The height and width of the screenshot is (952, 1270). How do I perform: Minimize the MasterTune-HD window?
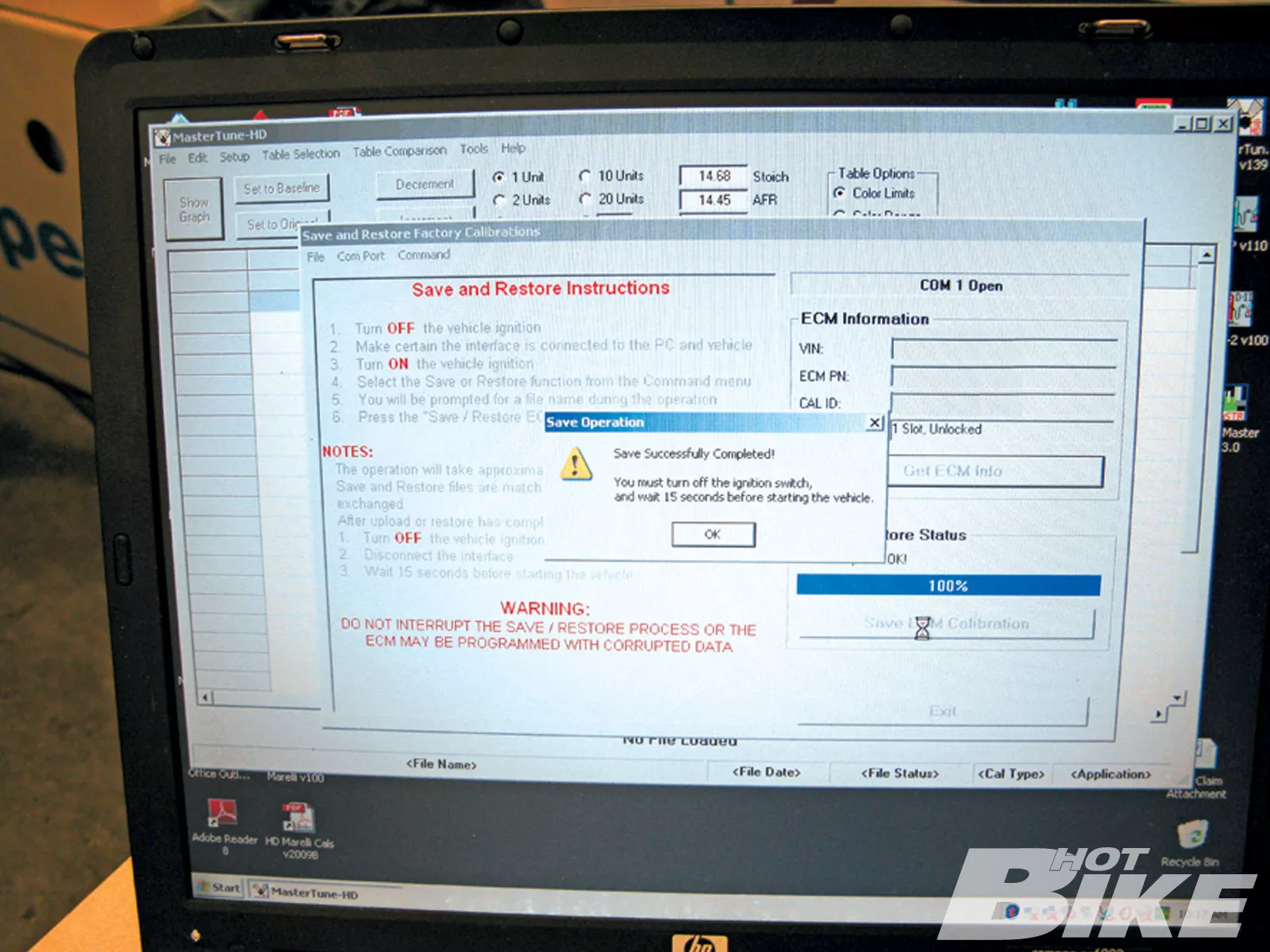coord(1183,125)
